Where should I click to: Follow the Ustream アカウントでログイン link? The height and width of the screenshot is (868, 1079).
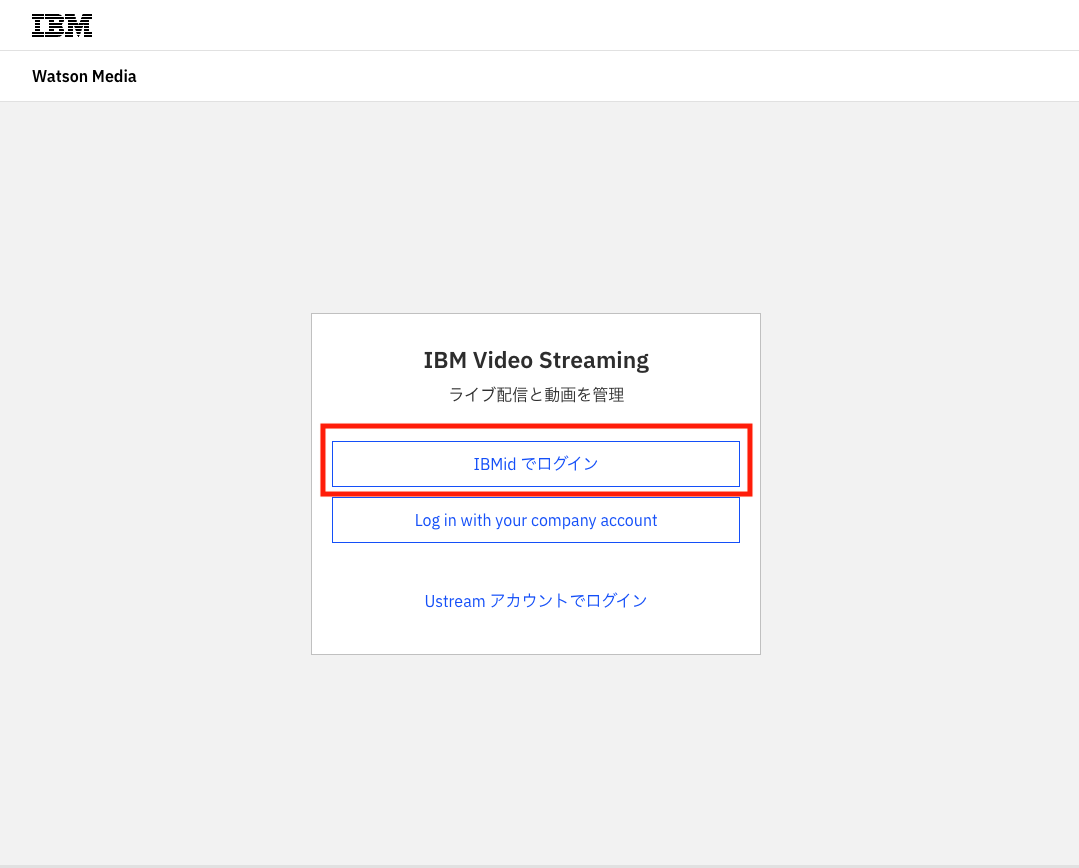click(535, 601)
